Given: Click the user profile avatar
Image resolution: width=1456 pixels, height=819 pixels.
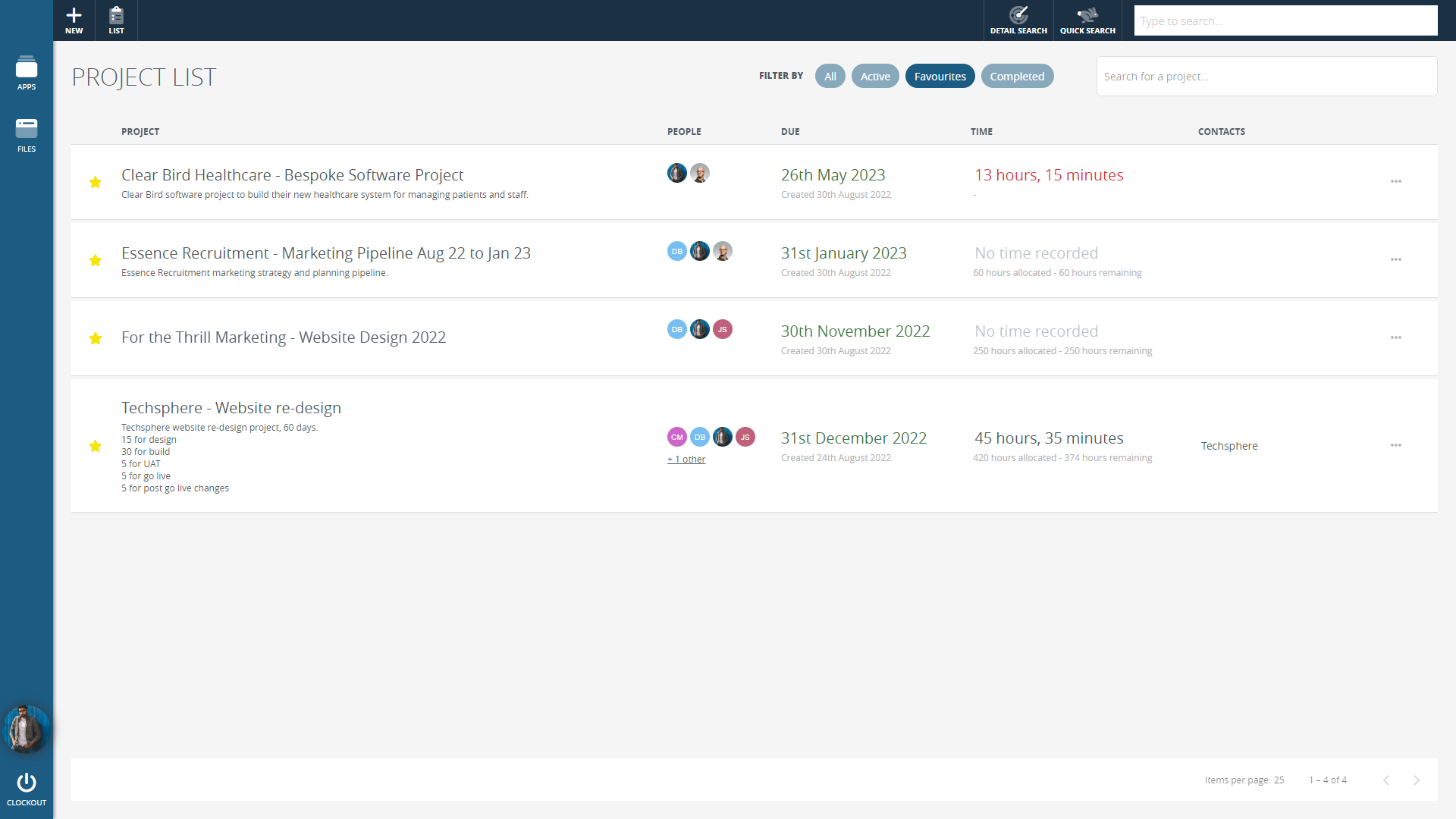Looking at the screenshot, I should (27, 729).
